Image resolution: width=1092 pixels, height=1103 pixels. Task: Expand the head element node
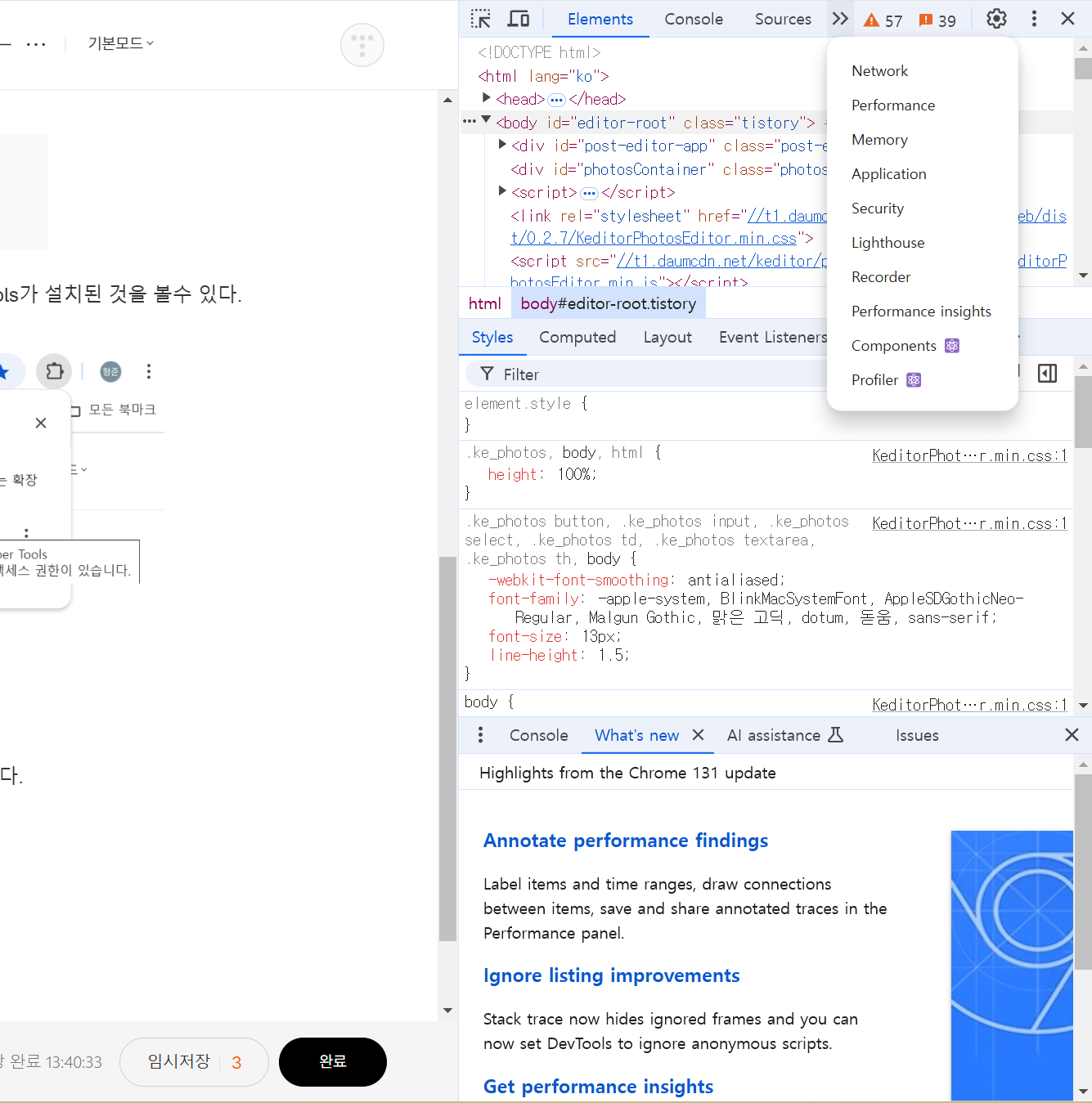pyautogui.click(x=487, y=98)
